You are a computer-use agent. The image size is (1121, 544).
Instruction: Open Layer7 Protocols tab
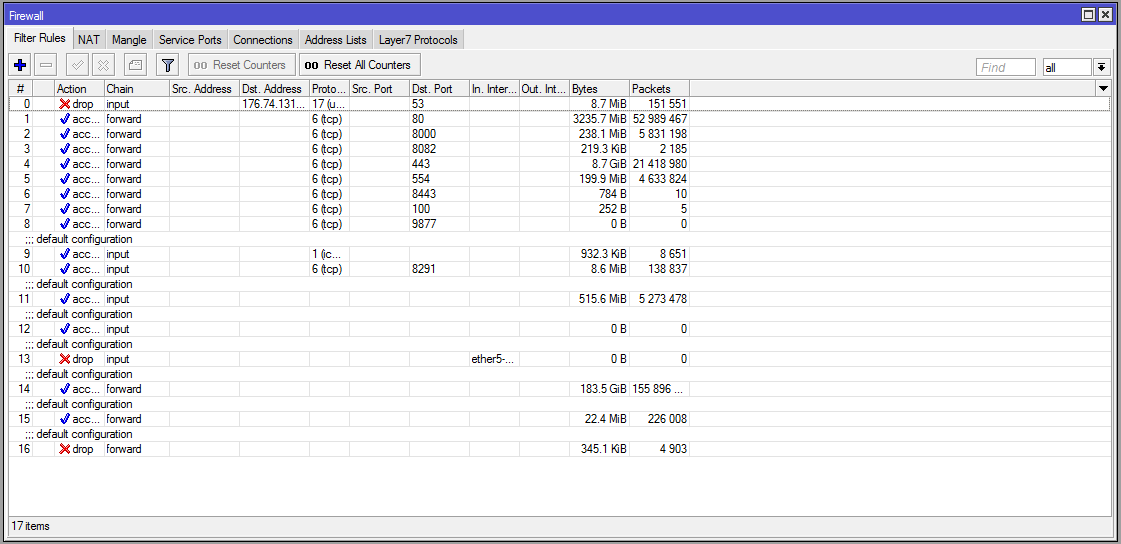(418, 40)
